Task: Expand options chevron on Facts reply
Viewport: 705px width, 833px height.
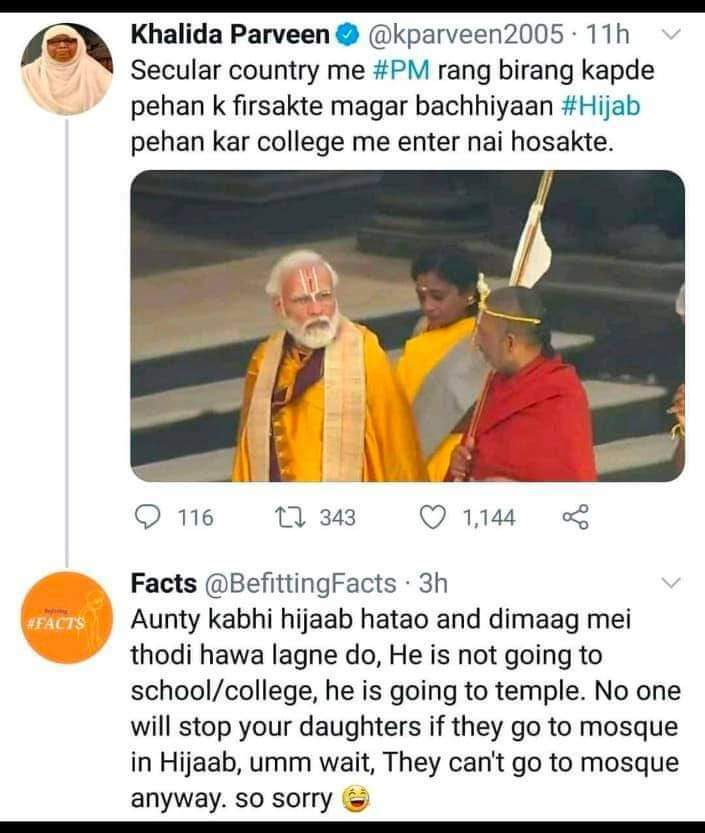Action: pos(672,583)
